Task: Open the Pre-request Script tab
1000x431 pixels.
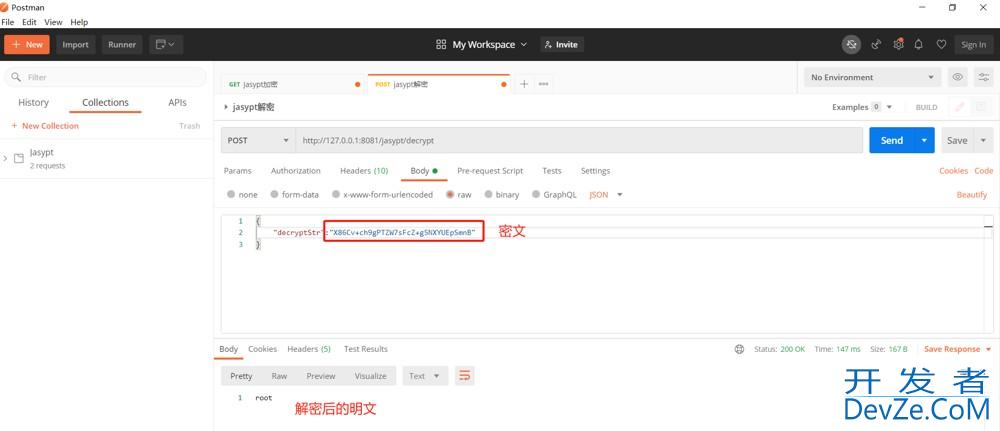Action: point(490,171)
